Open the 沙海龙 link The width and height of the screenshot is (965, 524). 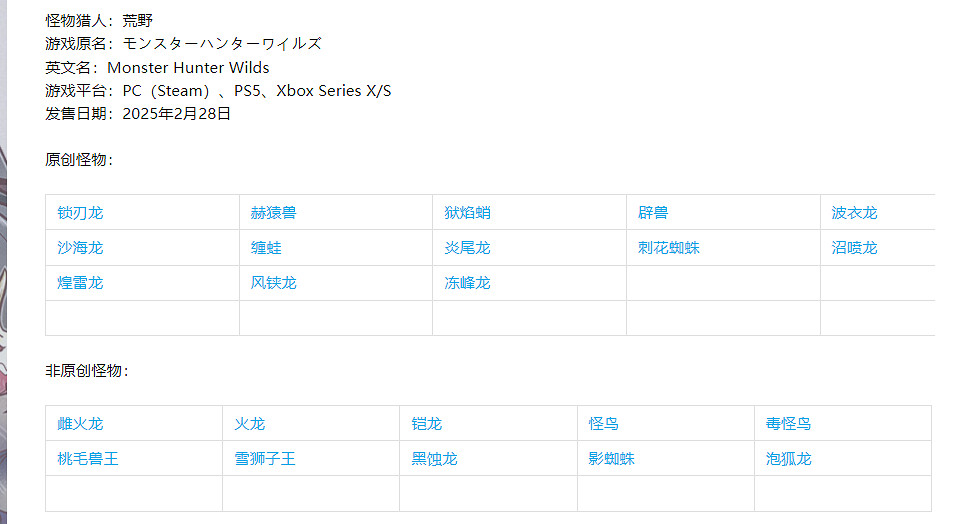(80, 248)
